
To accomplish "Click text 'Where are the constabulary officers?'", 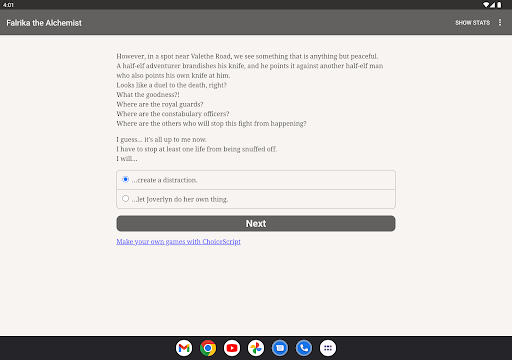I will tap(173, 114).
